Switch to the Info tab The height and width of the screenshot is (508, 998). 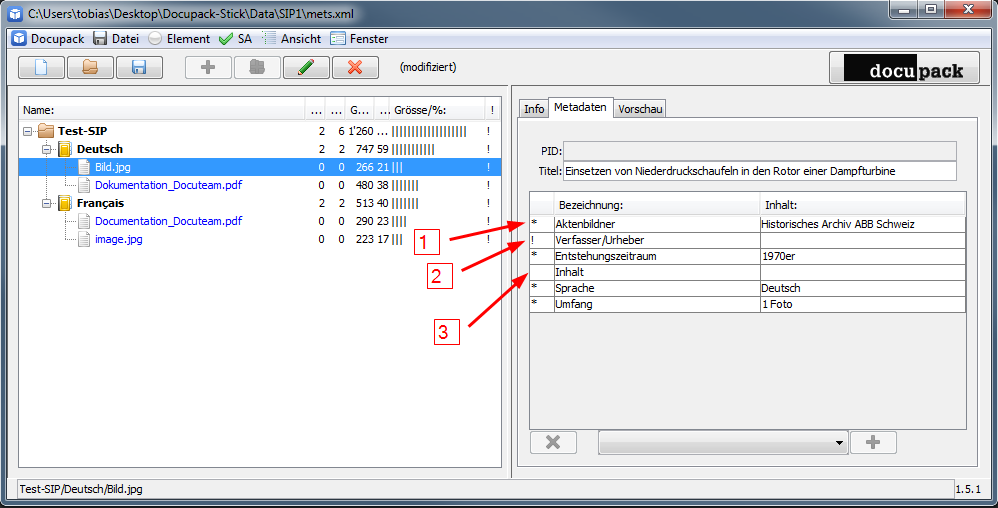point(534,108)
